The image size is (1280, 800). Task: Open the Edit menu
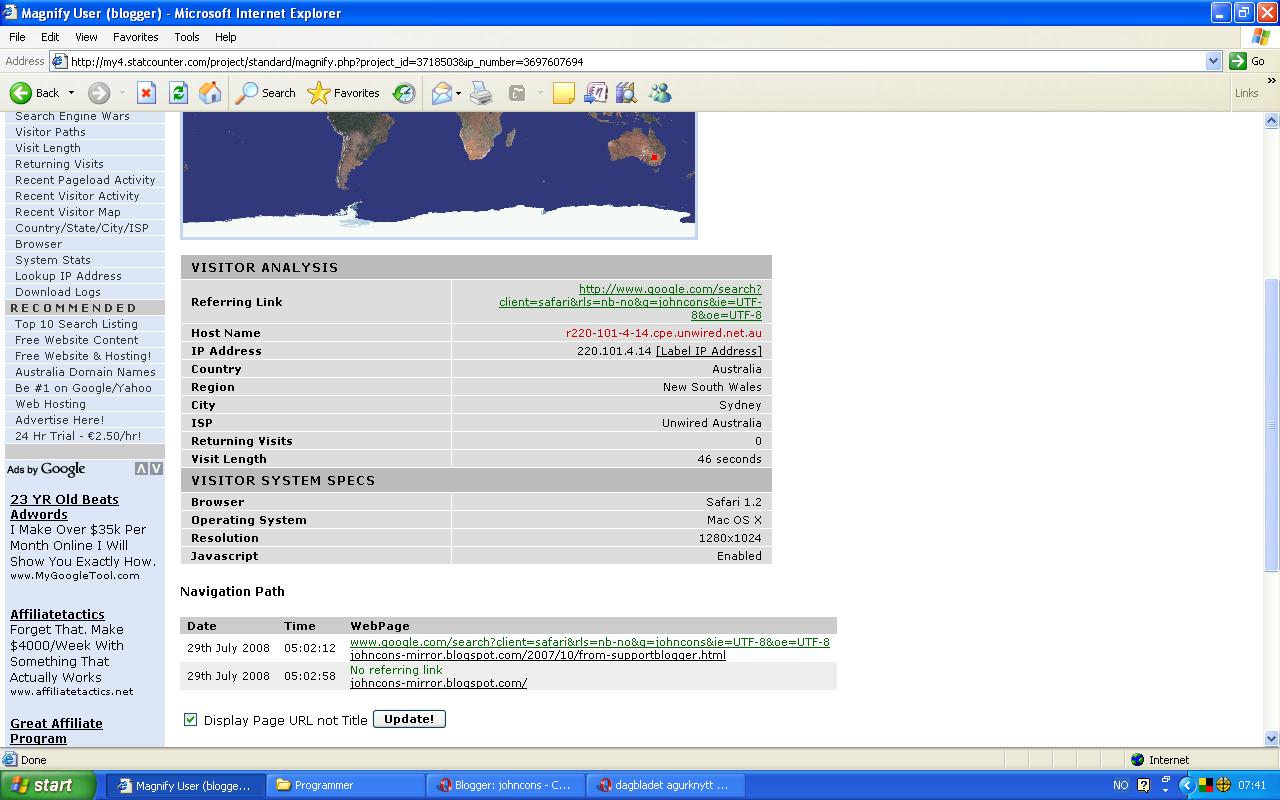click(x=50, y=37)
